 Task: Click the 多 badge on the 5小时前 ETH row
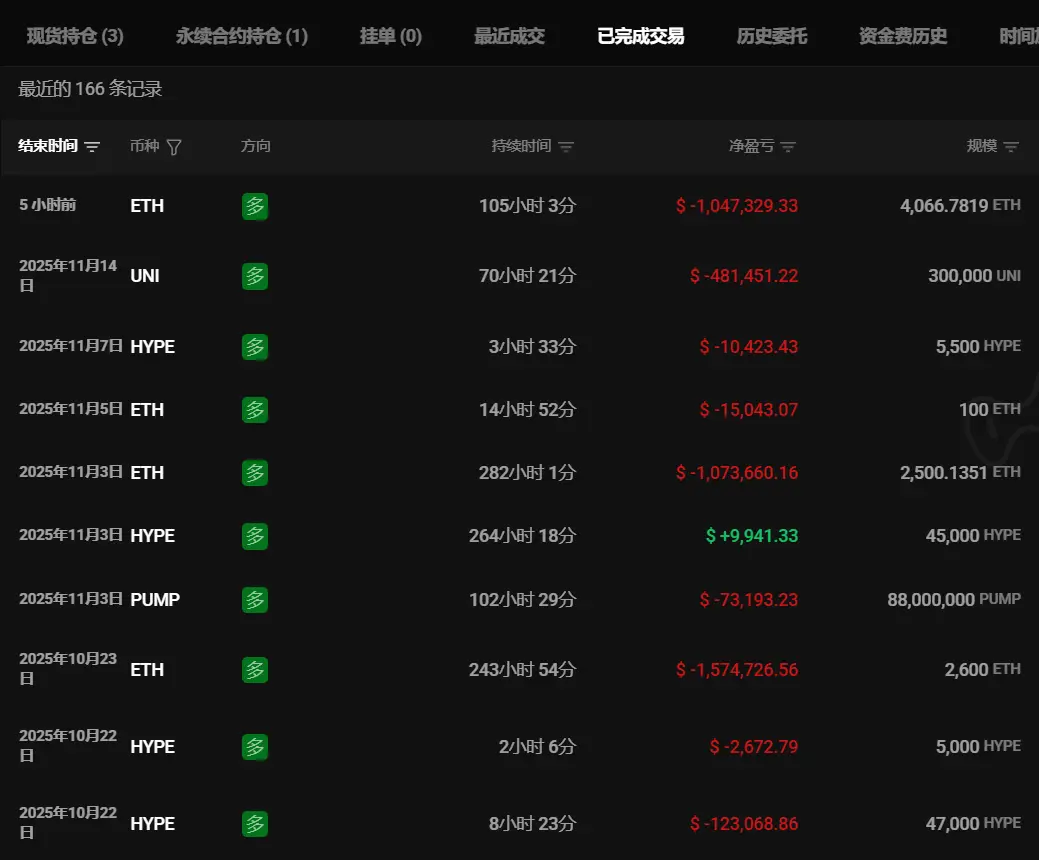(x=254, y=206)
